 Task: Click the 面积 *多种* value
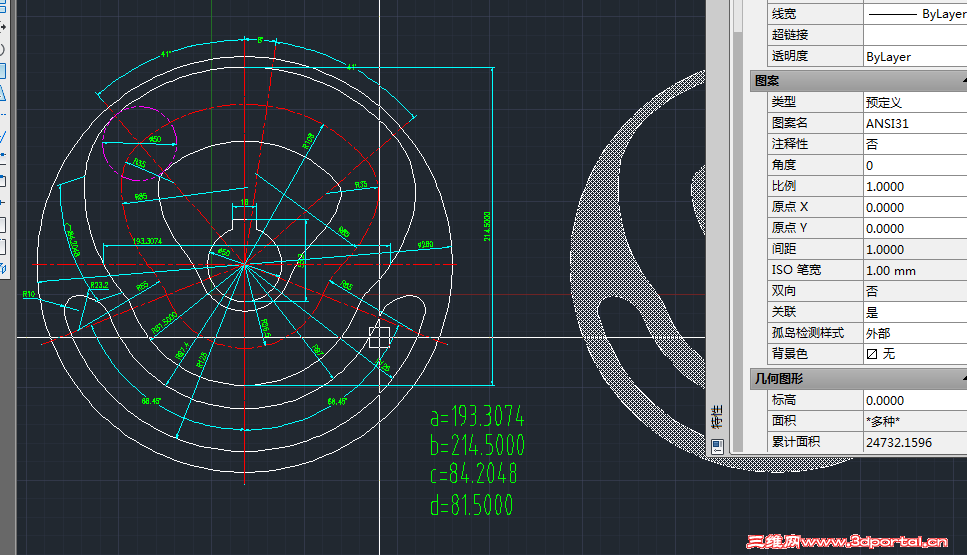coord(915,421)
